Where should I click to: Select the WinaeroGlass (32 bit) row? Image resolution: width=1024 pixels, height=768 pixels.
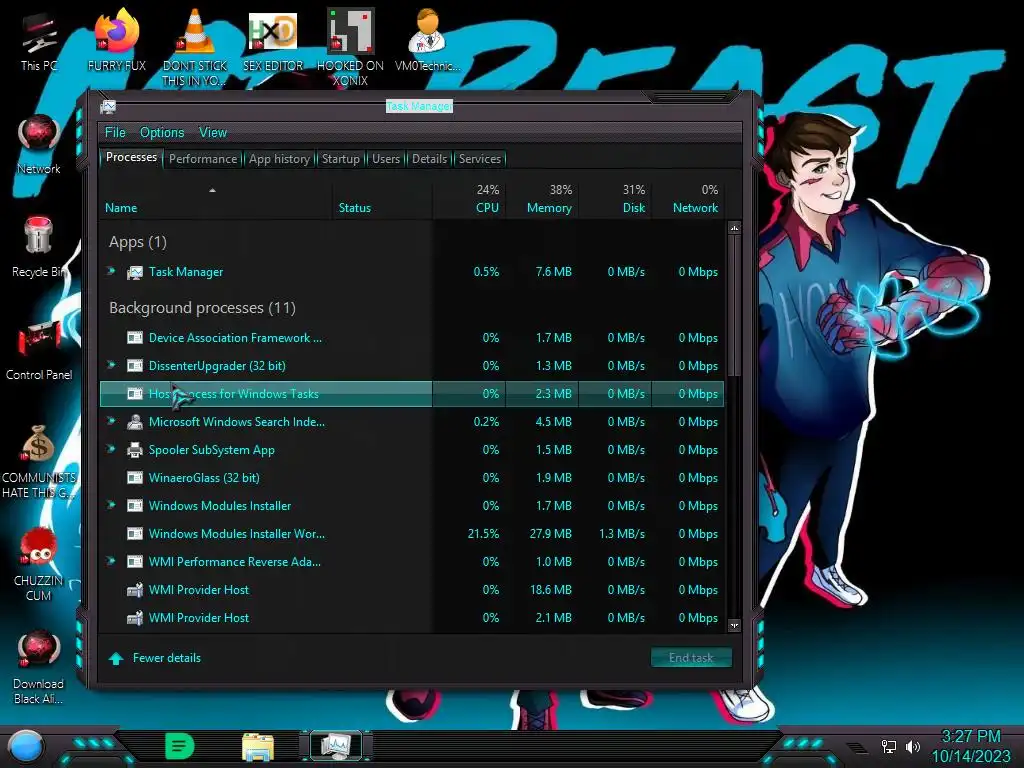(x=411, y=477)
